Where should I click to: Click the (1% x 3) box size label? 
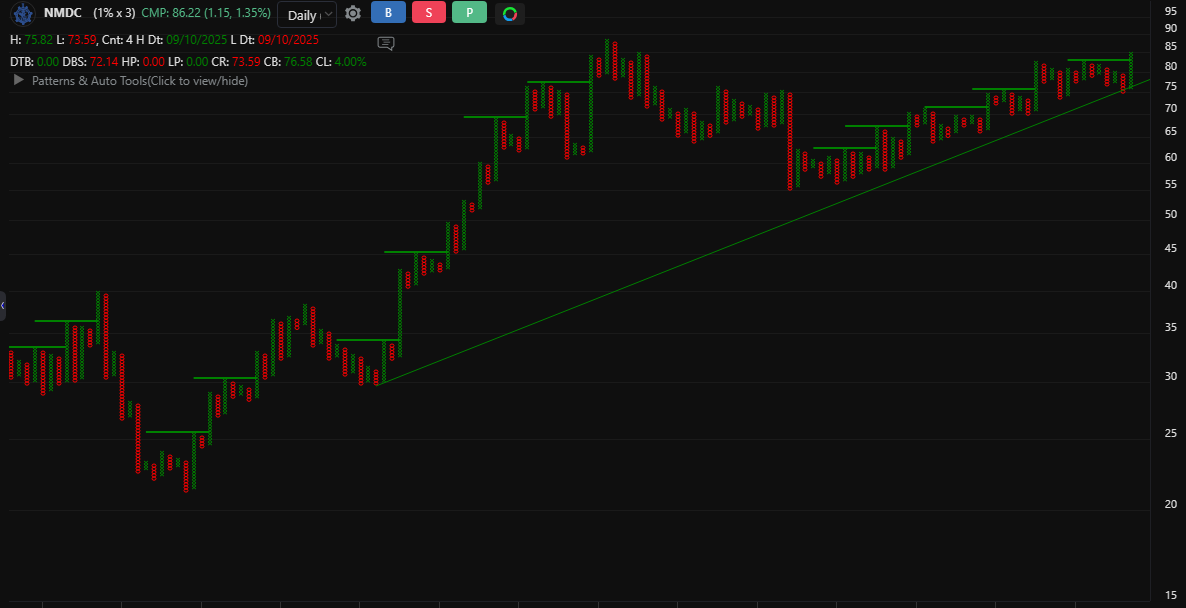114,13
